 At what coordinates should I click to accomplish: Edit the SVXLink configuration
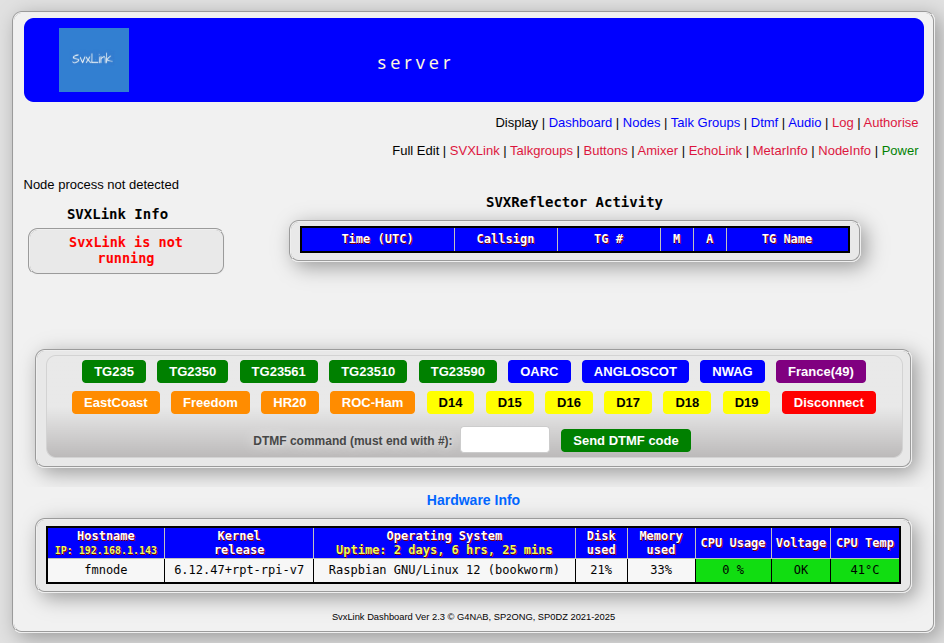pos(474,150)
